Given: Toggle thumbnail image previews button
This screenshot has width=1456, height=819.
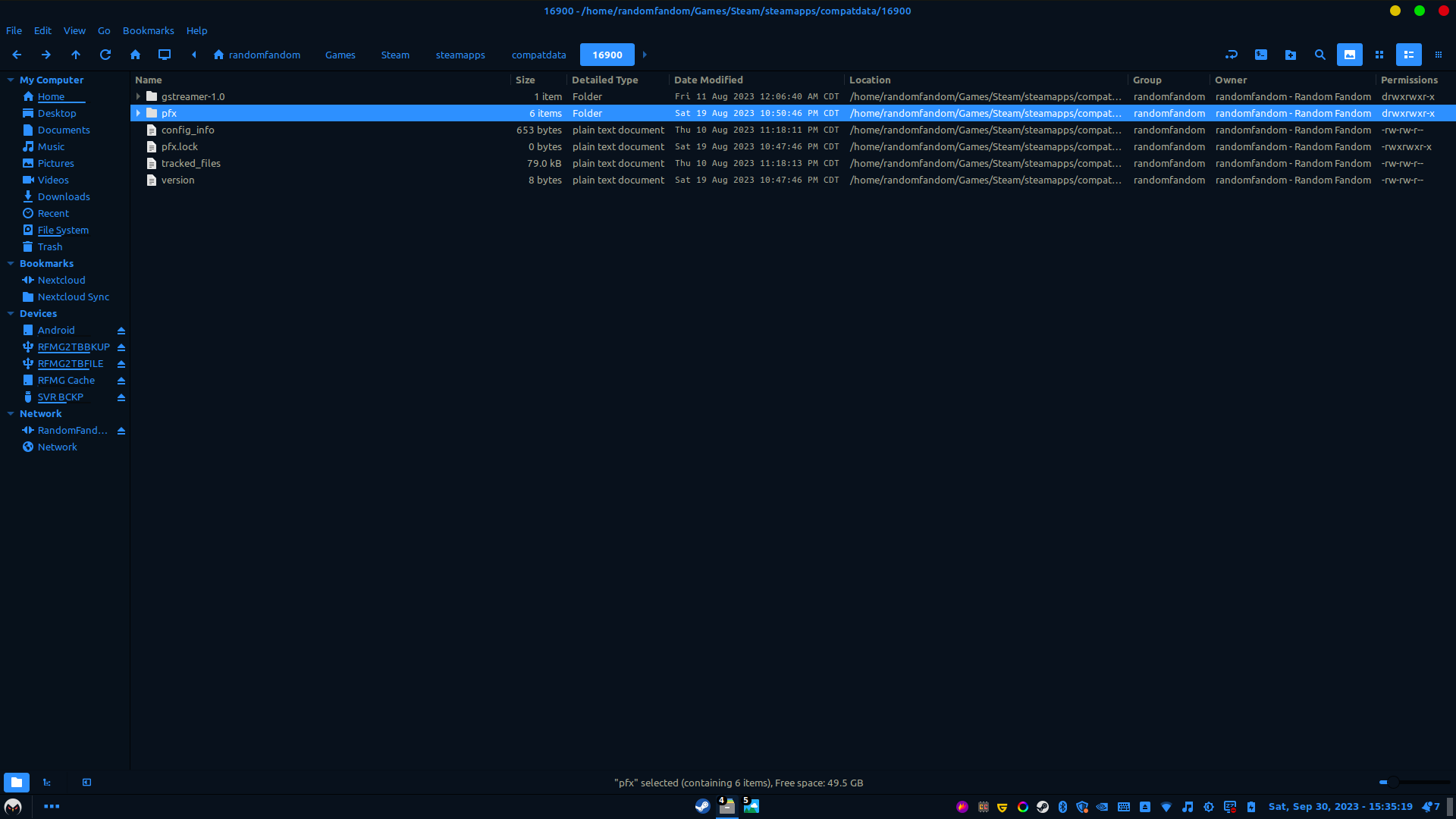Looking at the screenshot, I should click(1350, 55).
